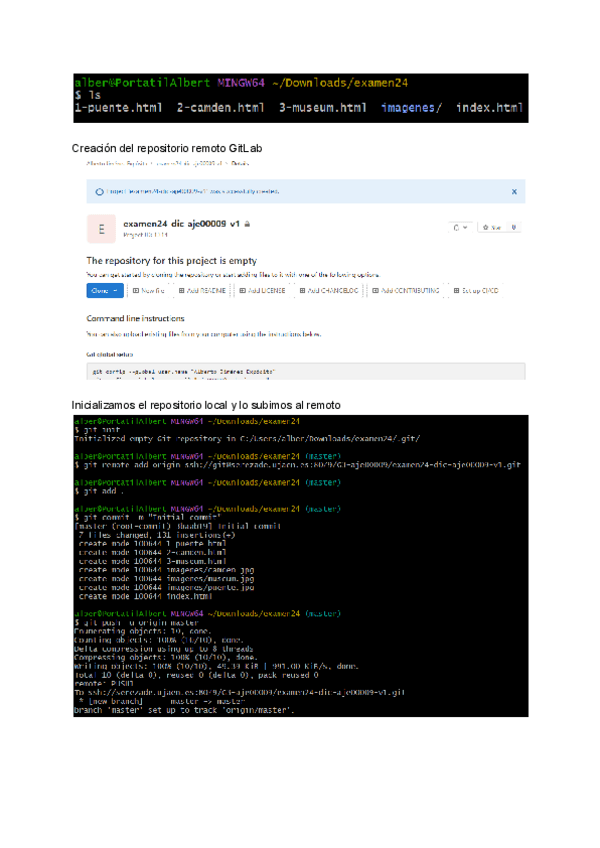Click the New file button

pyautogui.click(x=148, y=290)
